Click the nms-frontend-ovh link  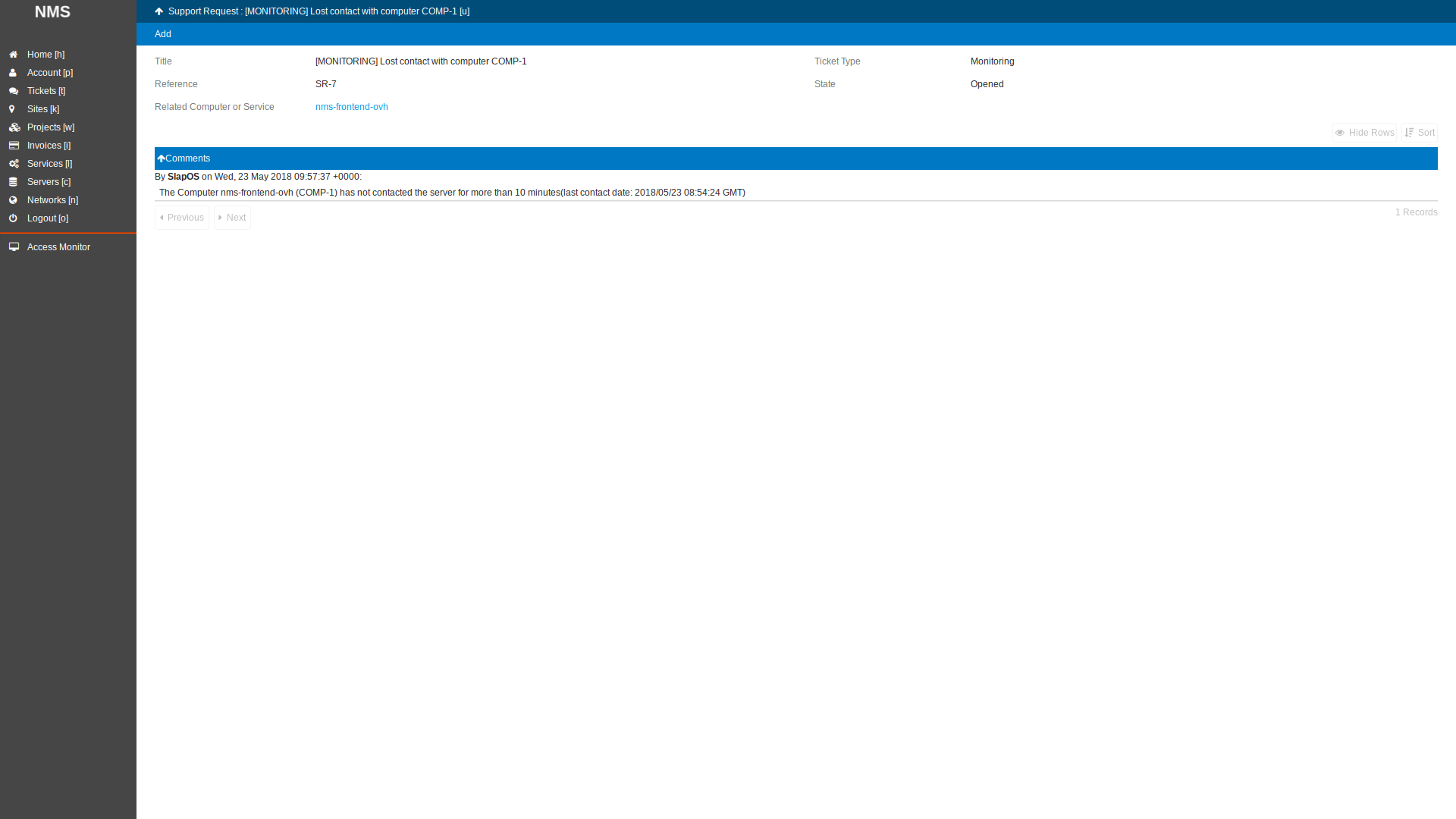click(352, 107)
